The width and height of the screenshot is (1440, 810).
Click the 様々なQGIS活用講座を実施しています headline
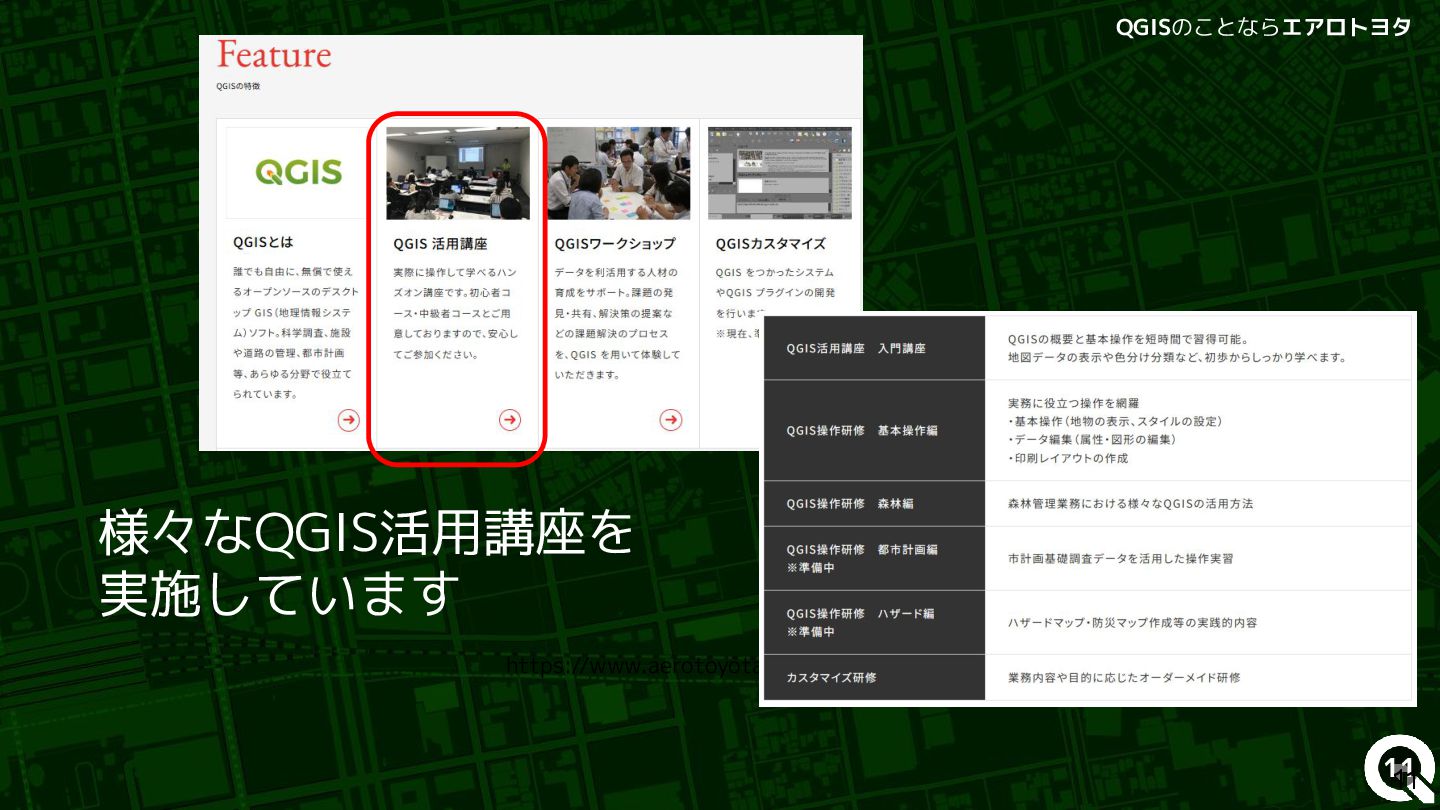[x=366, y=563]
